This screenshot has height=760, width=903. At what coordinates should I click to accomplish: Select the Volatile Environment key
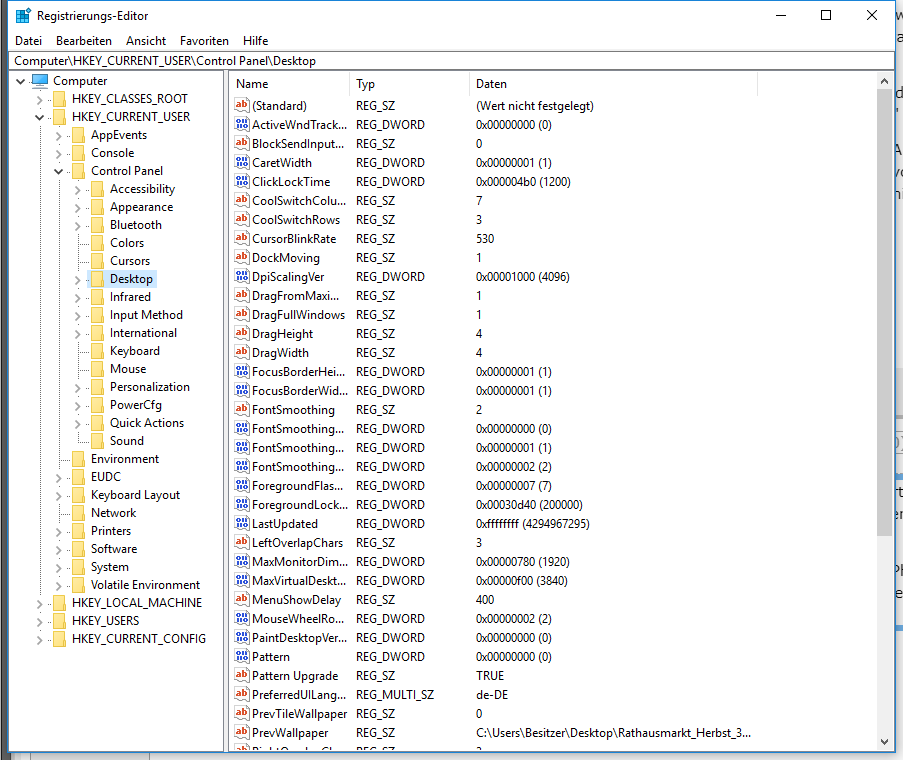(x=145, y=585)
